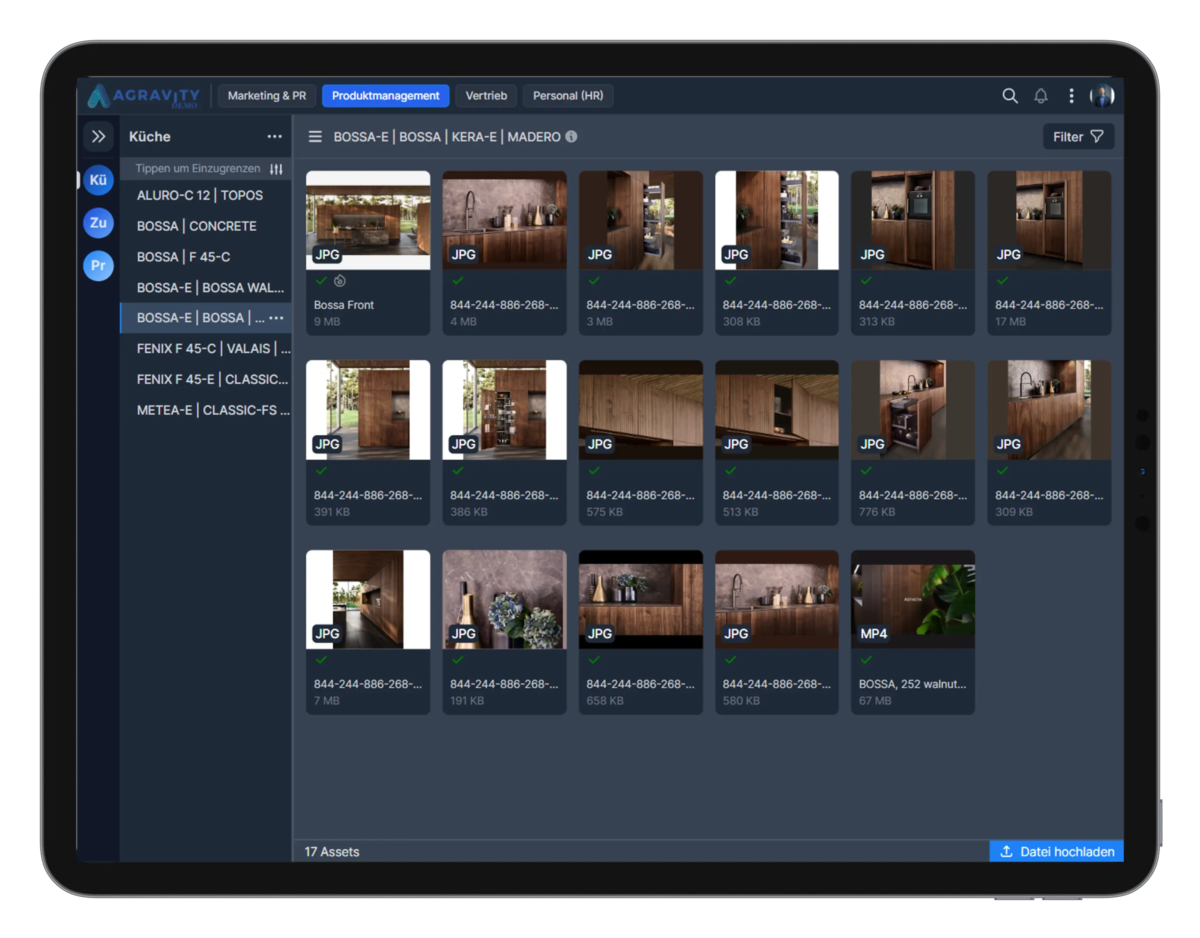The image size is (1200, 938).
Task: Open the Filter dropdown
Action: (1078, 136)
